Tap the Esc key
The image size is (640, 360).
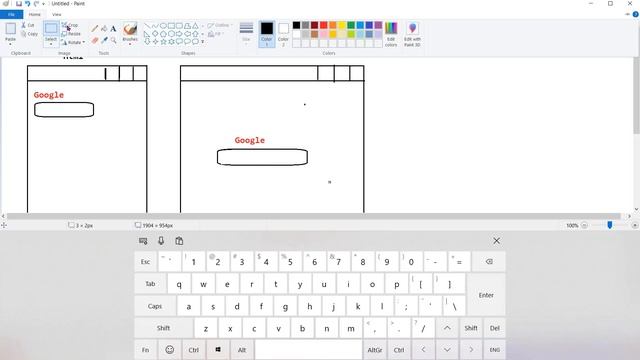click(x=145, y=262)
